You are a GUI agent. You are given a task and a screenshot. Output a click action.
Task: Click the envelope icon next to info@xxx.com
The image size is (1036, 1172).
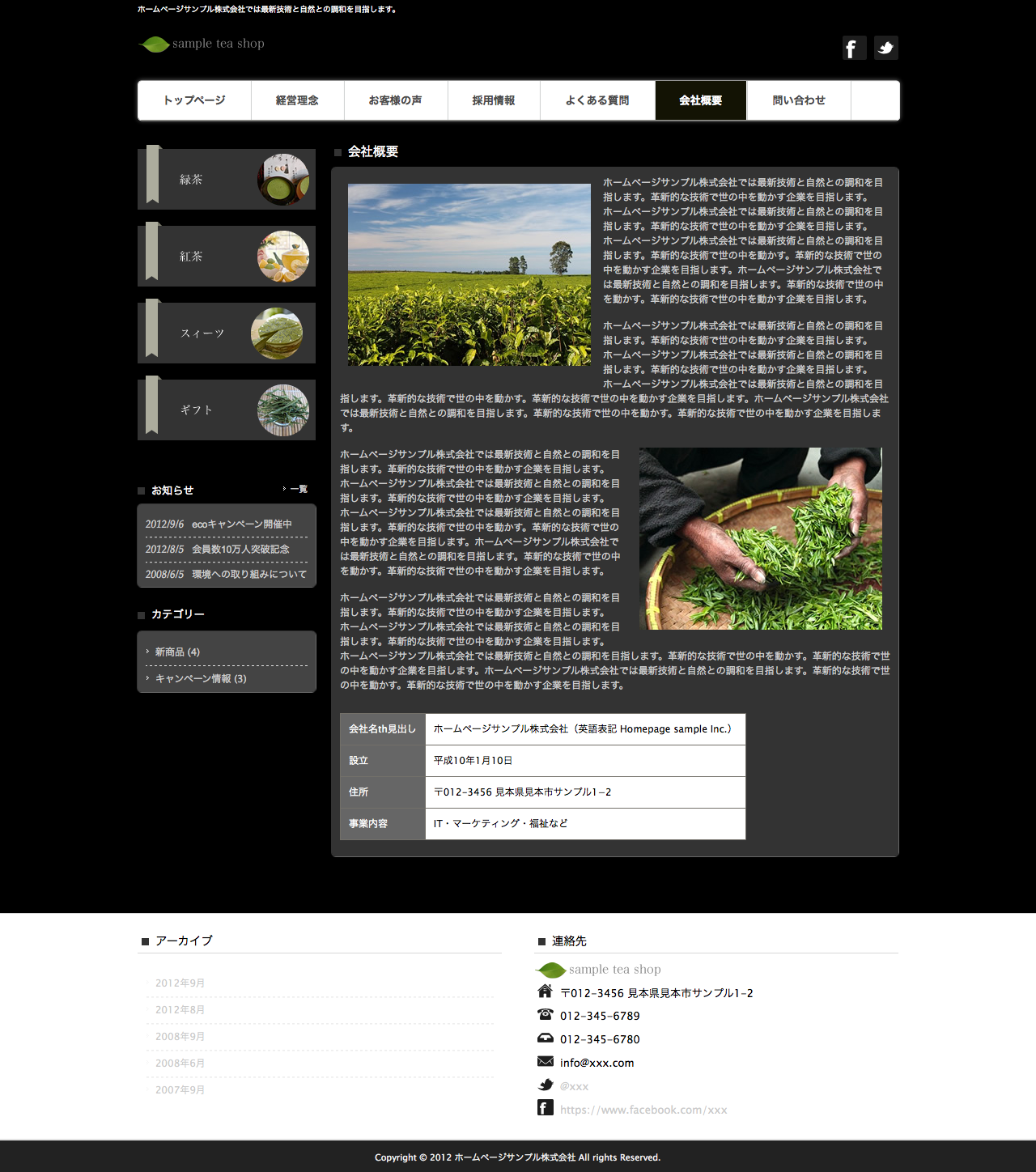[x=546, y=1062]
